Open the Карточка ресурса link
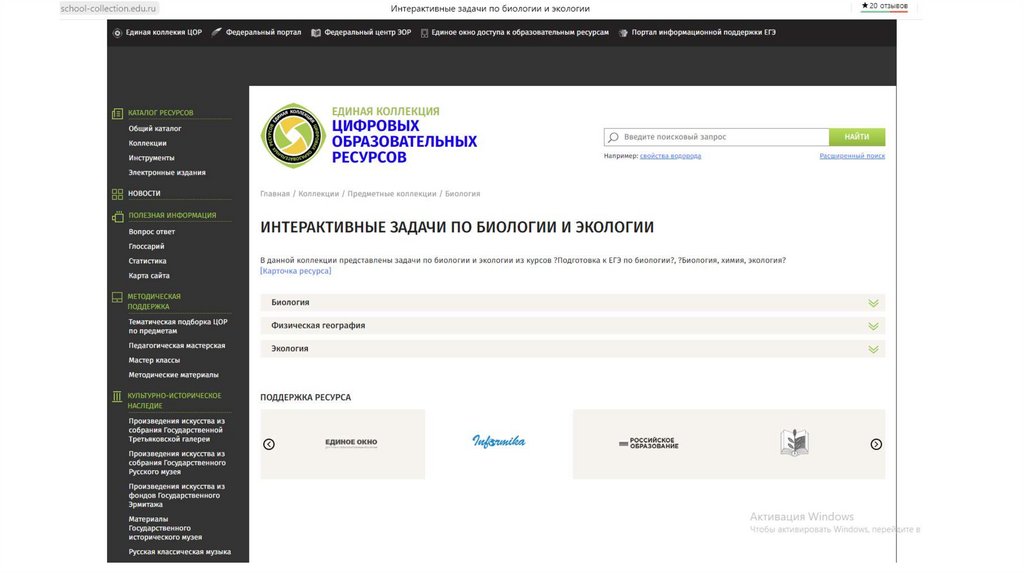The image size is (1024, 574). click(x=296, y=271)
